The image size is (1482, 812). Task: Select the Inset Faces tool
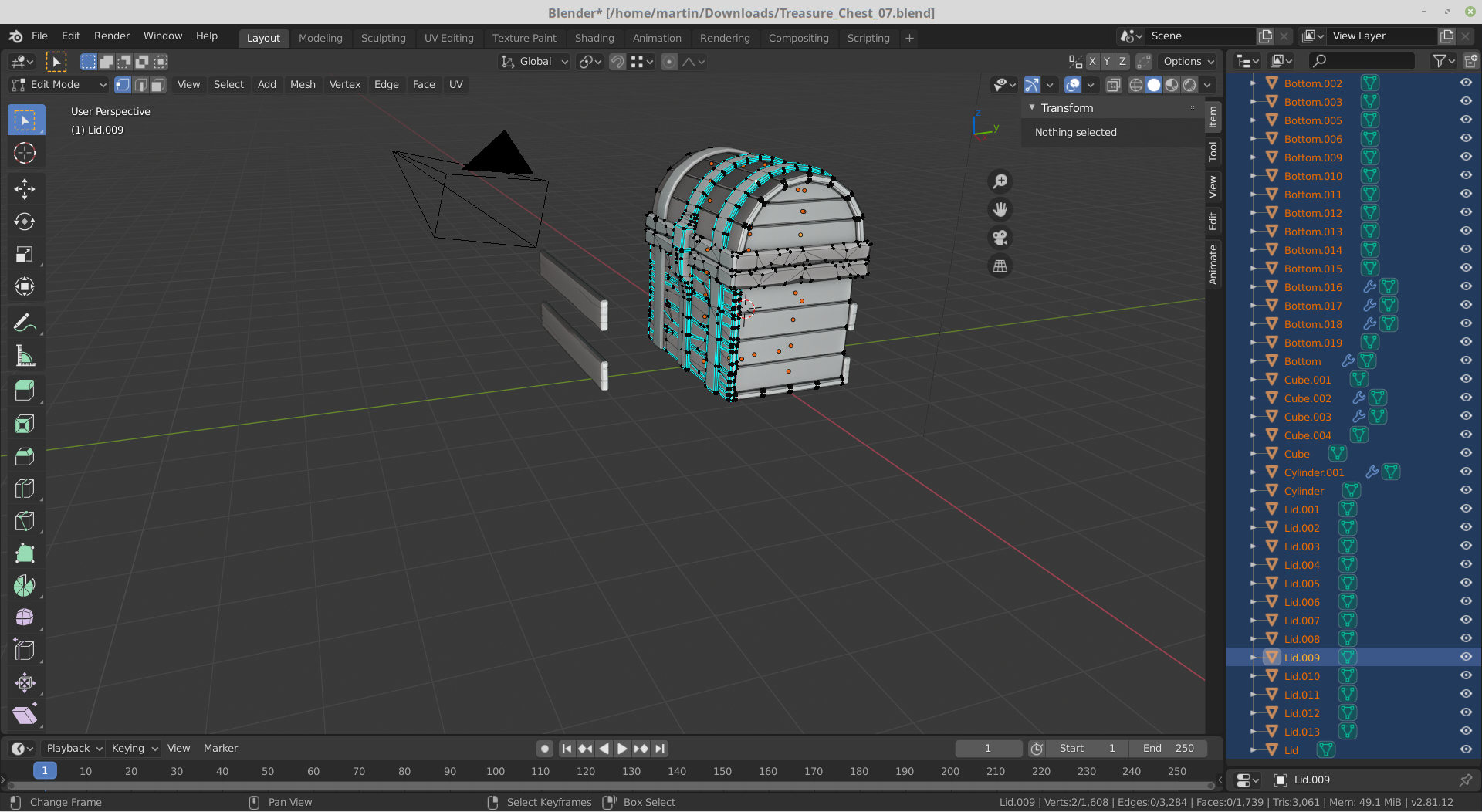pos(25,424)
